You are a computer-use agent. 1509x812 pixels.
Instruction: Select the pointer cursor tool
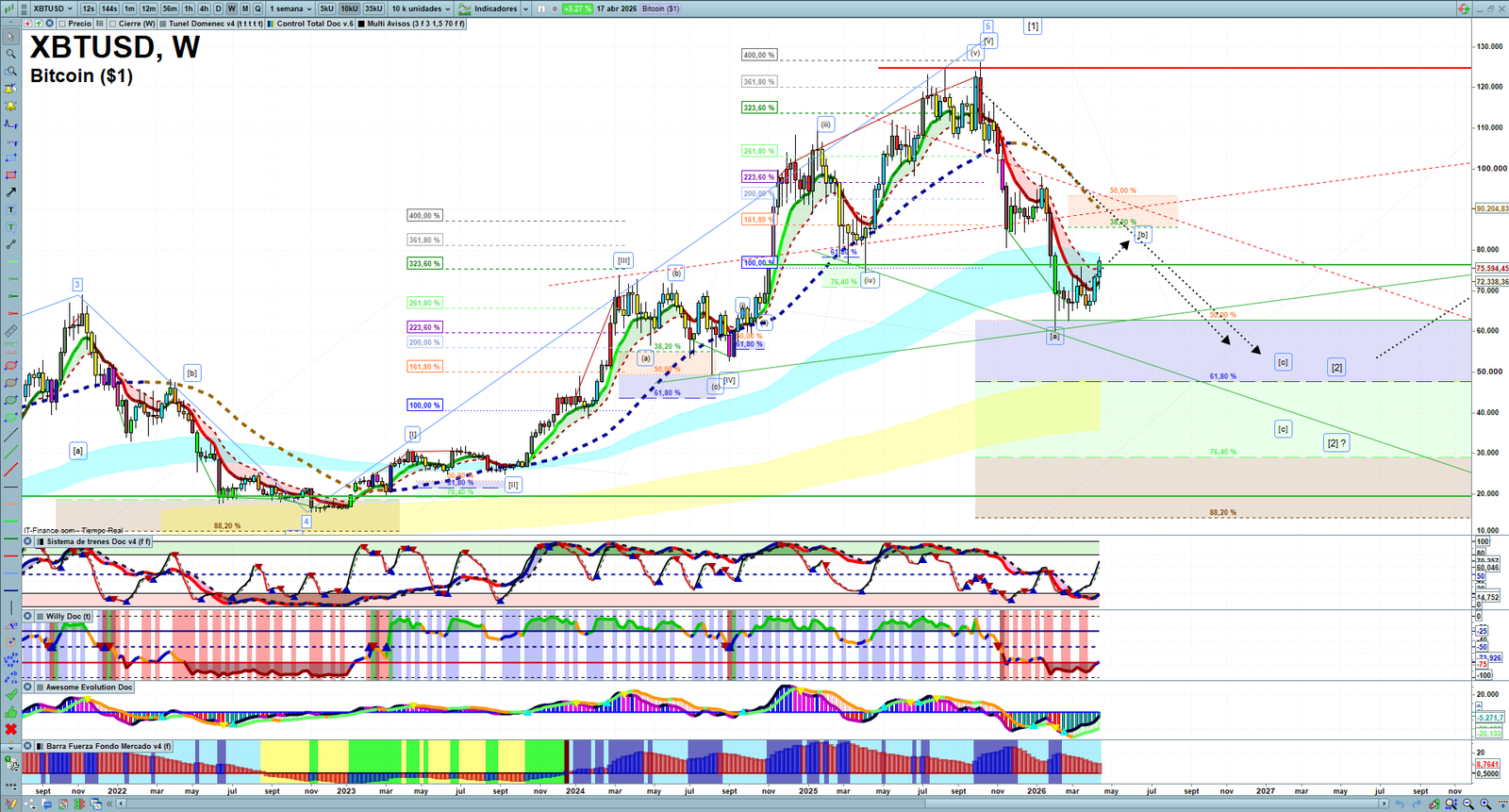tap(10, 37)
